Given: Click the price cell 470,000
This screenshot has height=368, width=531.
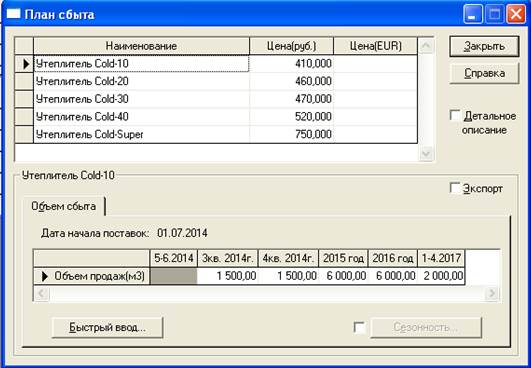Looking at the screenshot, I should (292, 99).
